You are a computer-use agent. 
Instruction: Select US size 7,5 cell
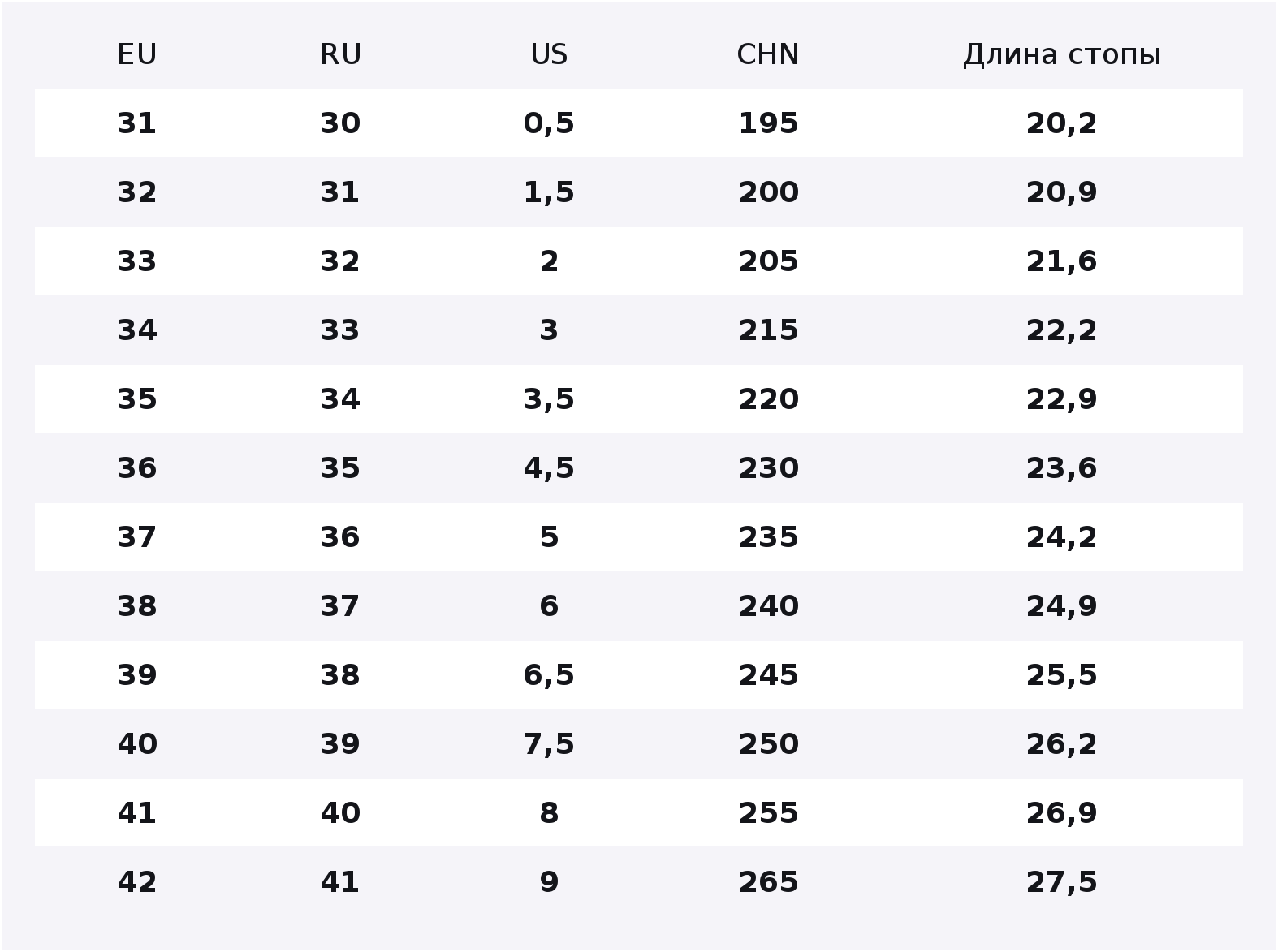pos(549,744)
